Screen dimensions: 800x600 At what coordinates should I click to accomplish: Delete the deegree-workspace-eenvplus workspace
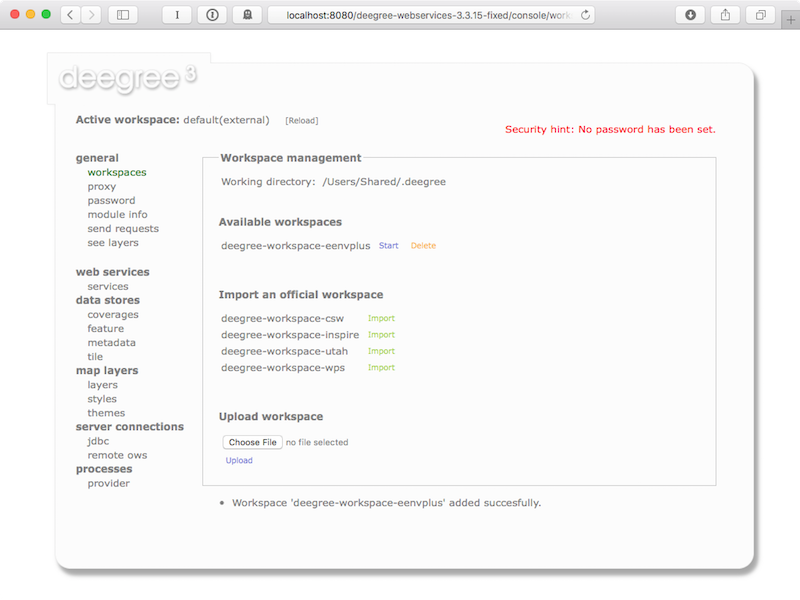423,245
